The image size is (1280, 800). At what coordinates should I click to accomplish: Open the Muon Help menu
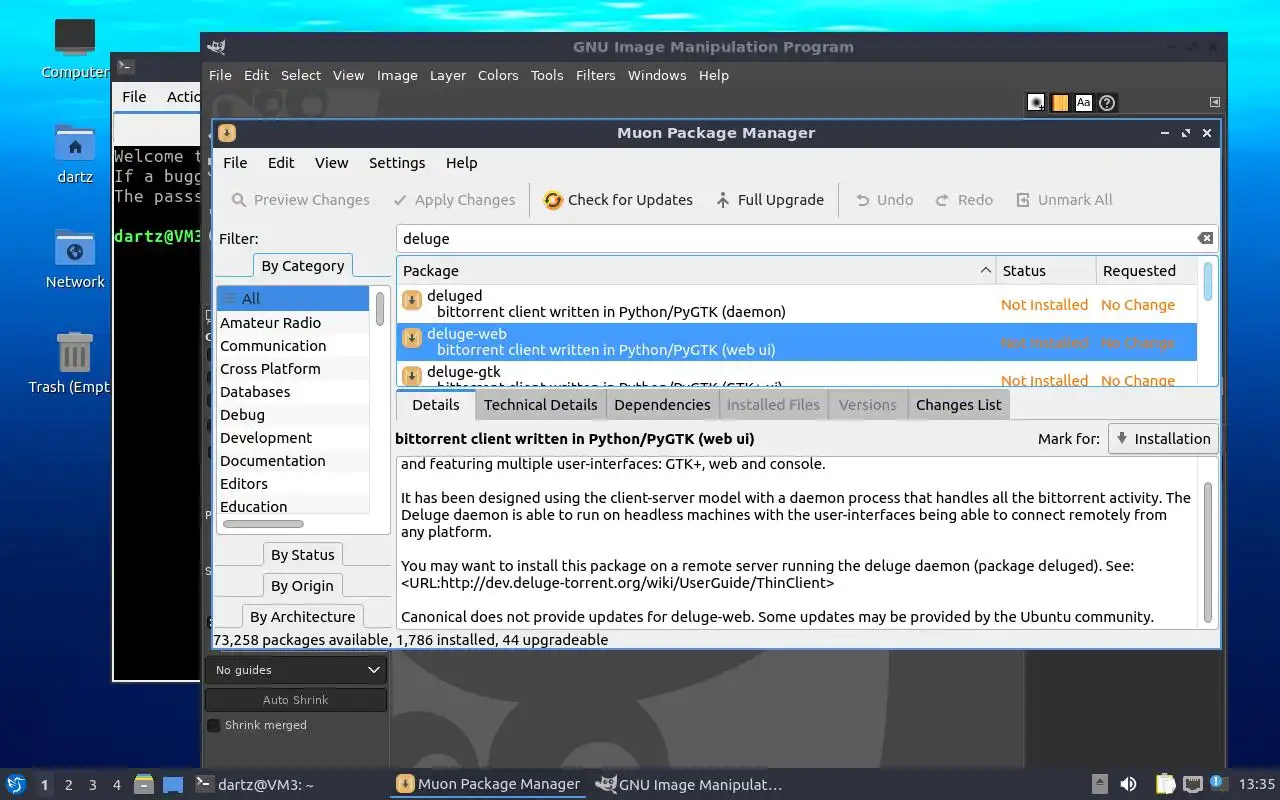461,163
